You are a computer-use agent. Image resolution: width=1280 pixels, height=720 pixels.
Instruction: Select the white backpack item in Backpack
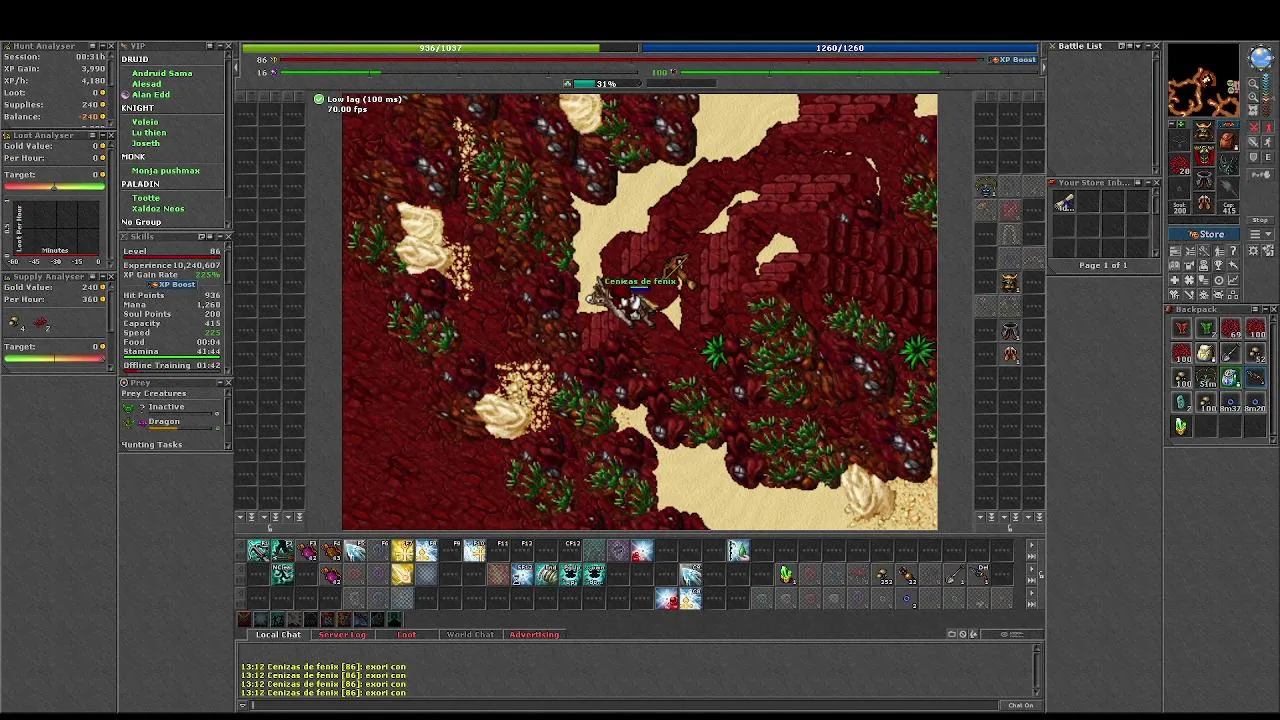pyautogui.click(x=1206, y=353)
